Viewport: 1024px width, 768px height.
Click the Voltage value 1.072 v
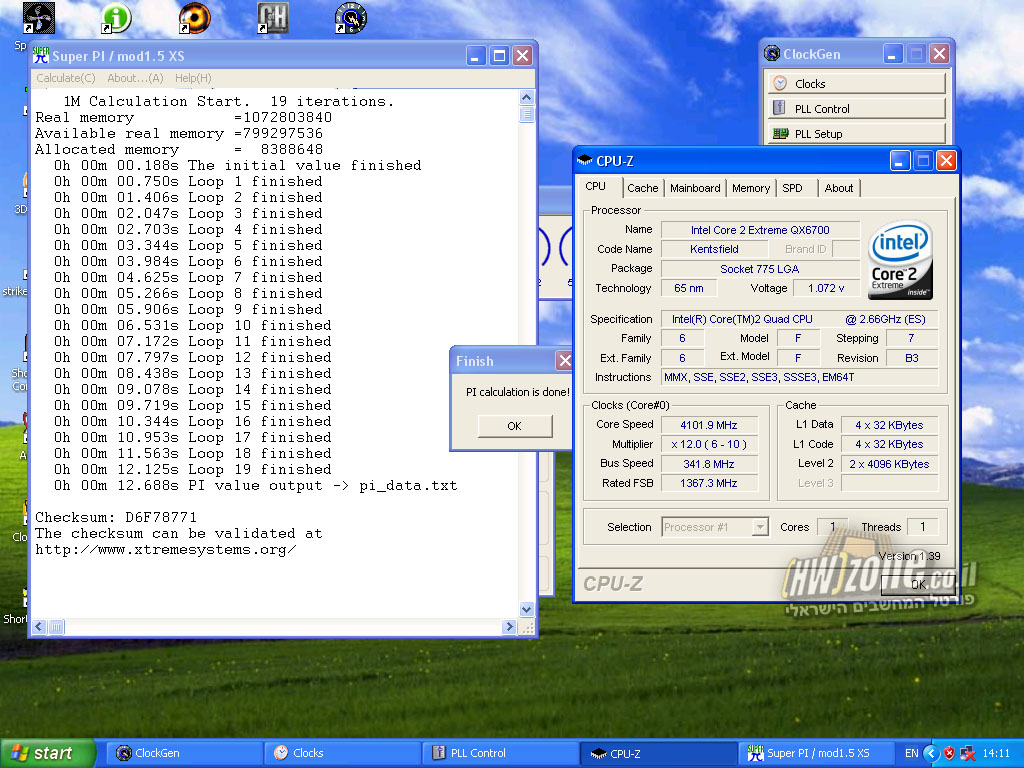pos(825,288)
